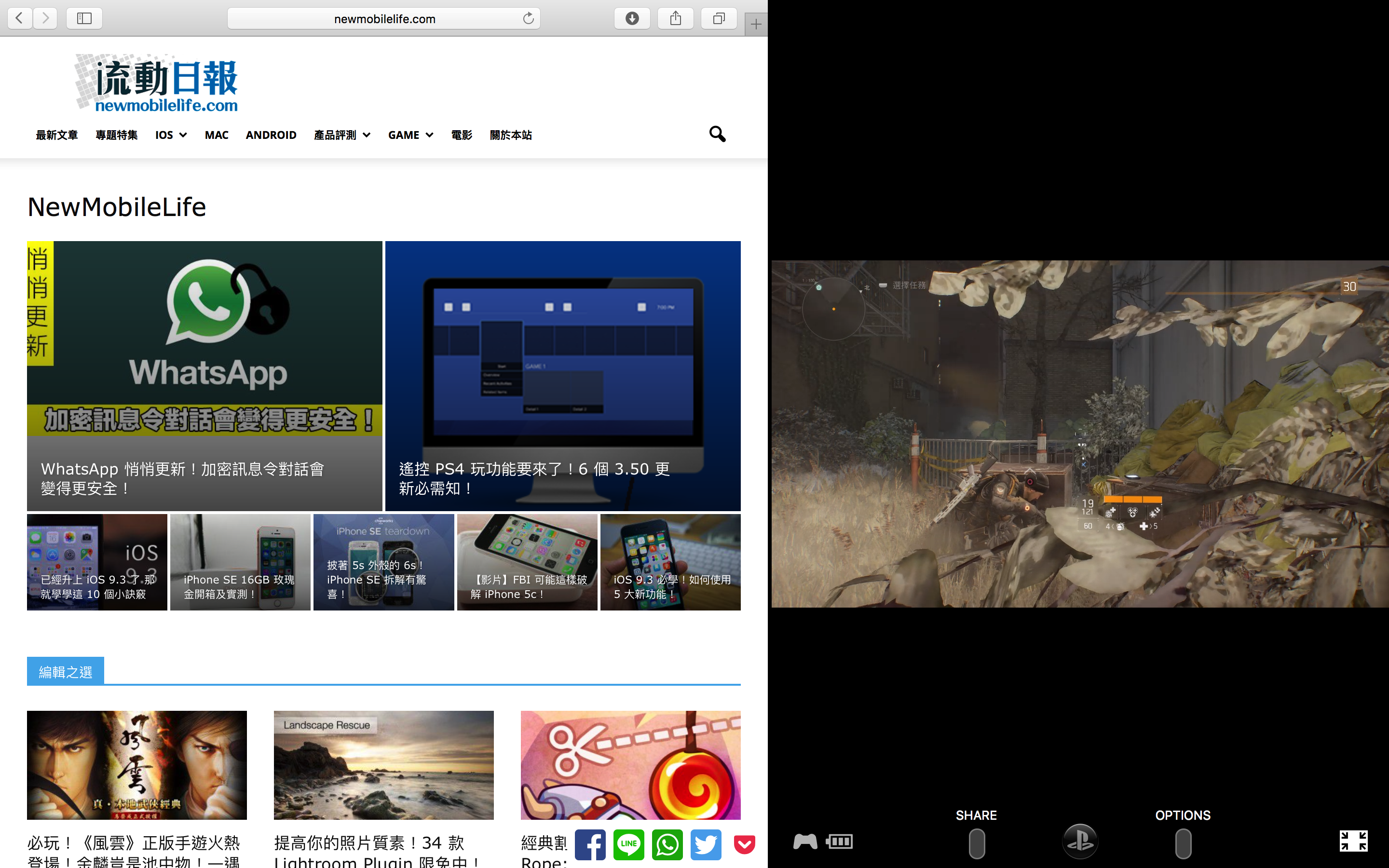Screen dimensions: 1389x868
Task: Open the ANDROID menu item
Action: pyautogui.click(x=271, y=135)
